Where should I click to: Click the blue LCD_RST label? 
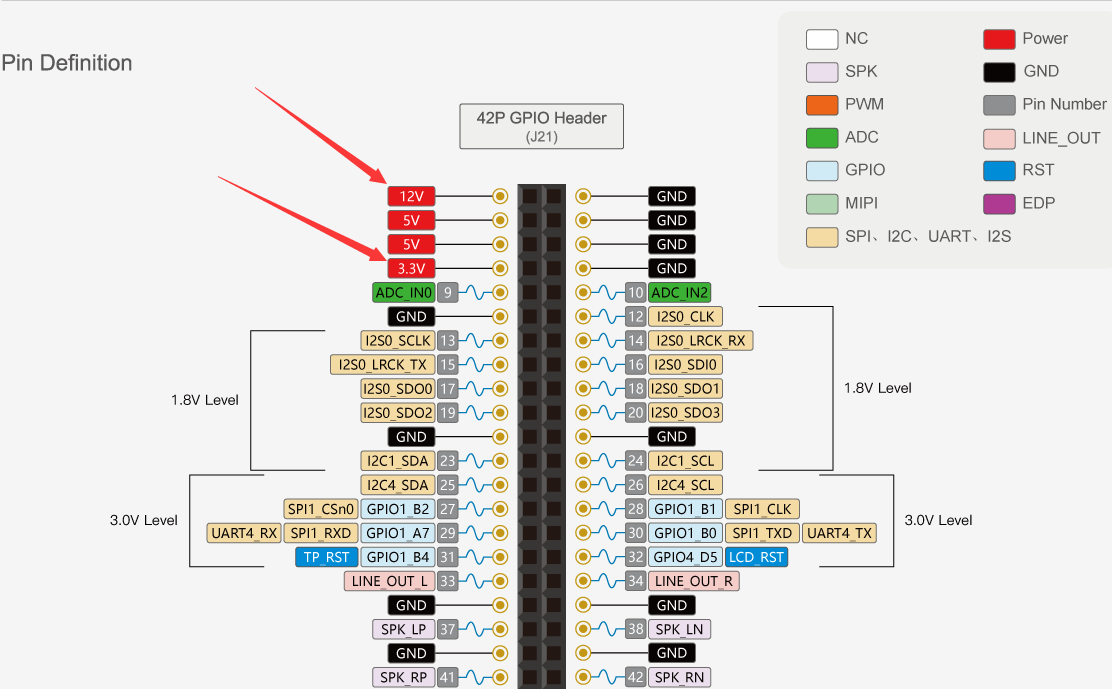point(757,557)
